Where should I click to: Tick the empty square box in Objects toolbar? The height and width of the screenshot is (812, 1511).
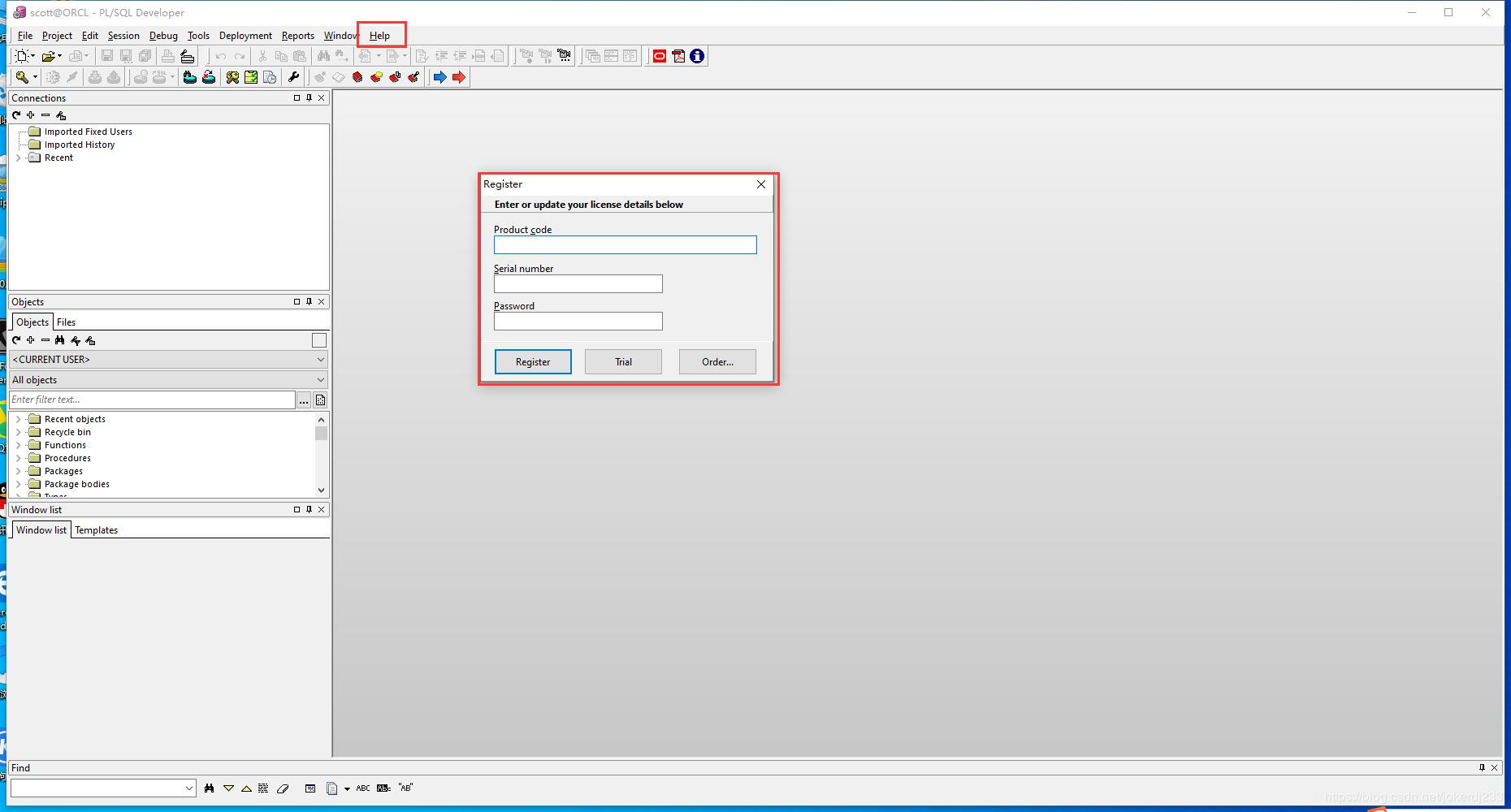(x=319, y=340)
